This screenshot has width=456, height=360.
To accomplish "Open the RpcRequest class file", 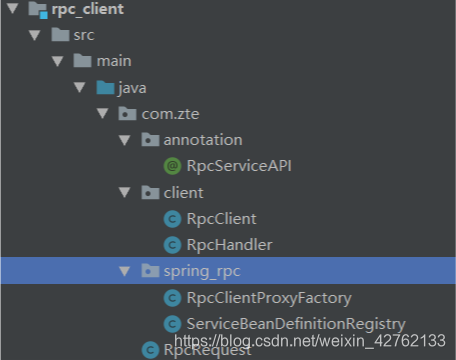I will (x=208, y=350).
